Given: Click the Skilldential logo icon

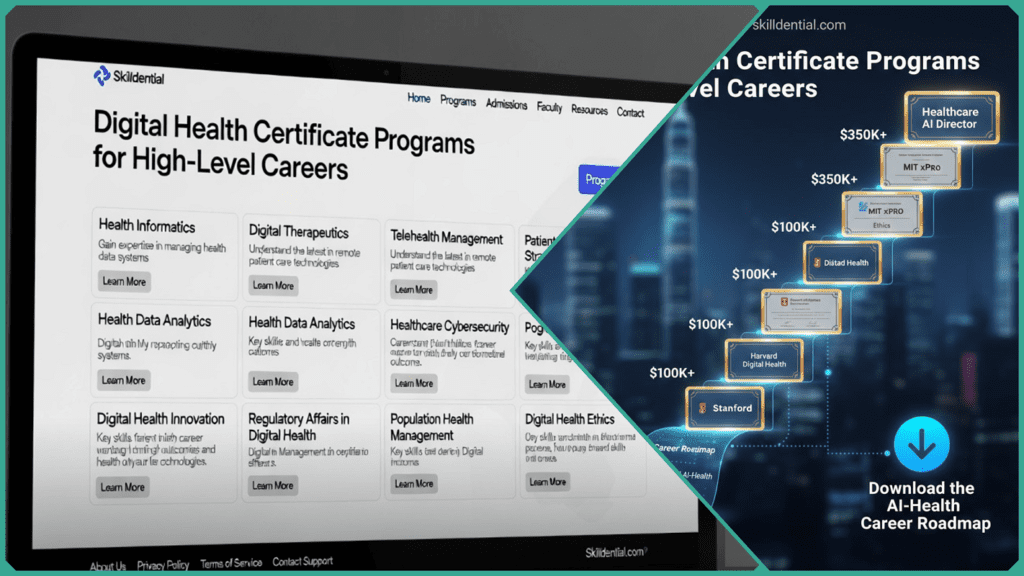Looking at the screenshot, I should [x=103, y=76].
